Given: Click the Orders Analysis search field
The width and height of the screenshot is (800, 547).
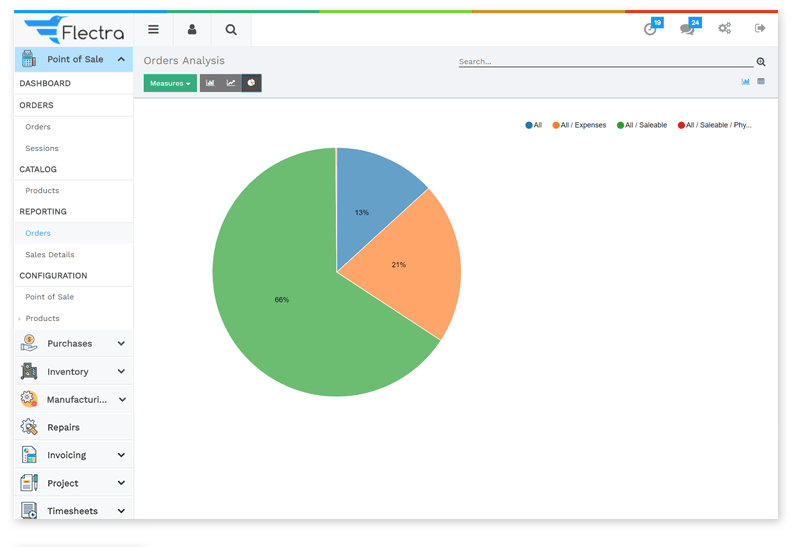Looking at the screenshot, I should tap(604, 62).
